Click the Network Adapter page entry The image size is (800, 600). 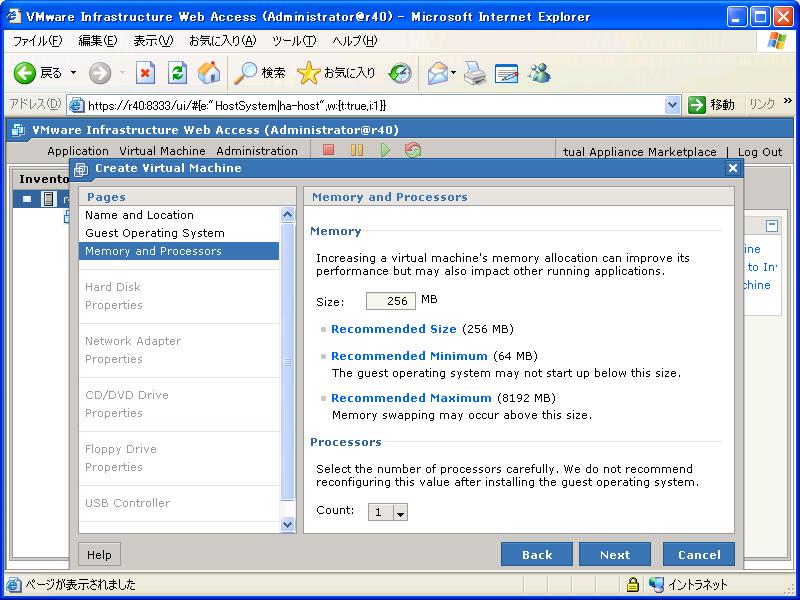point(133,341)
